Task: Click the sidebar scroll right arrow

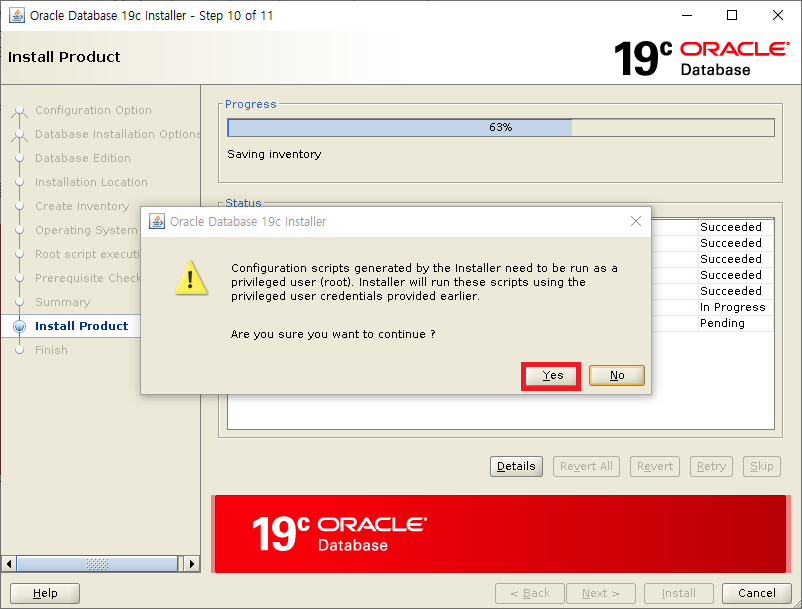Action: click(191, 564)
